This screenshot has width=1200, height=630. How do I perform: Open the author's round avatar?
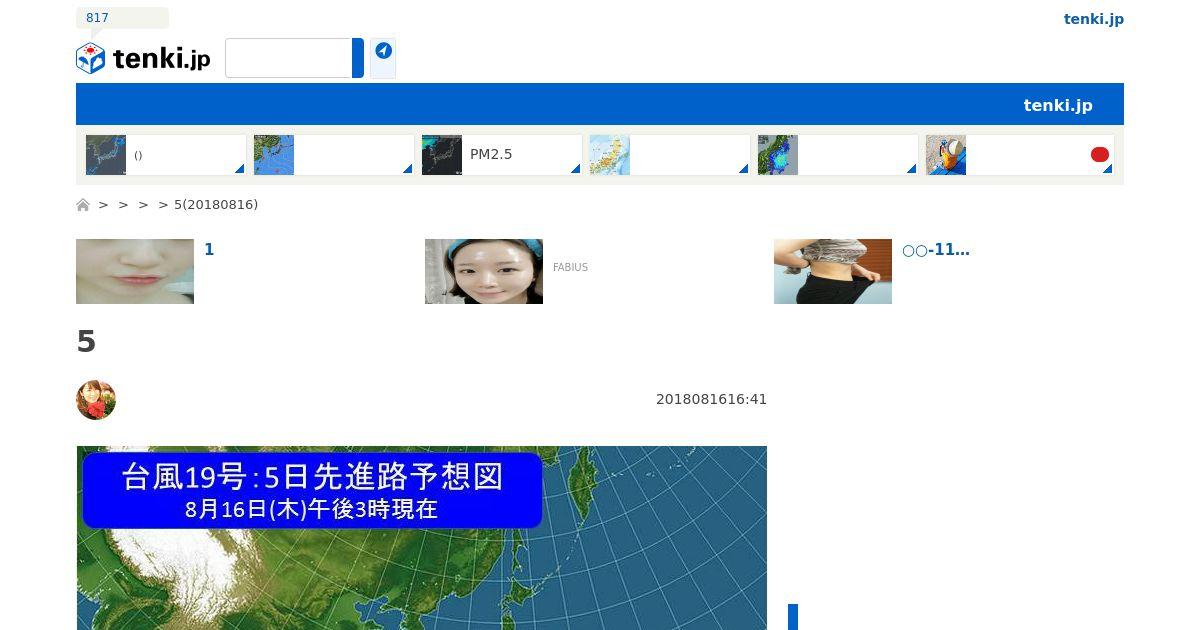click(x=96, y=400)
